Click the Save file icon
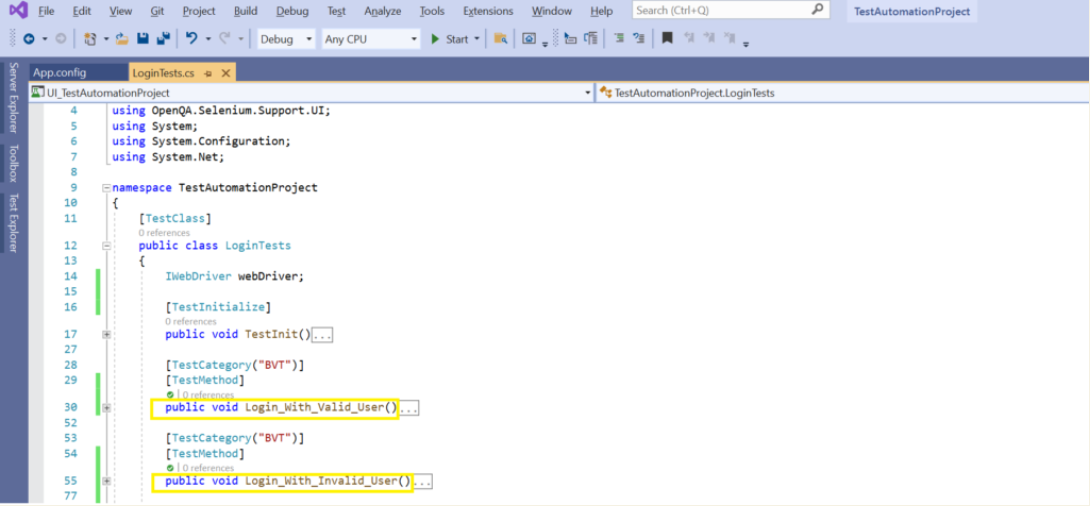This screenshot has width=1090, height=506. pyautogui.click(x=143, y=39)
